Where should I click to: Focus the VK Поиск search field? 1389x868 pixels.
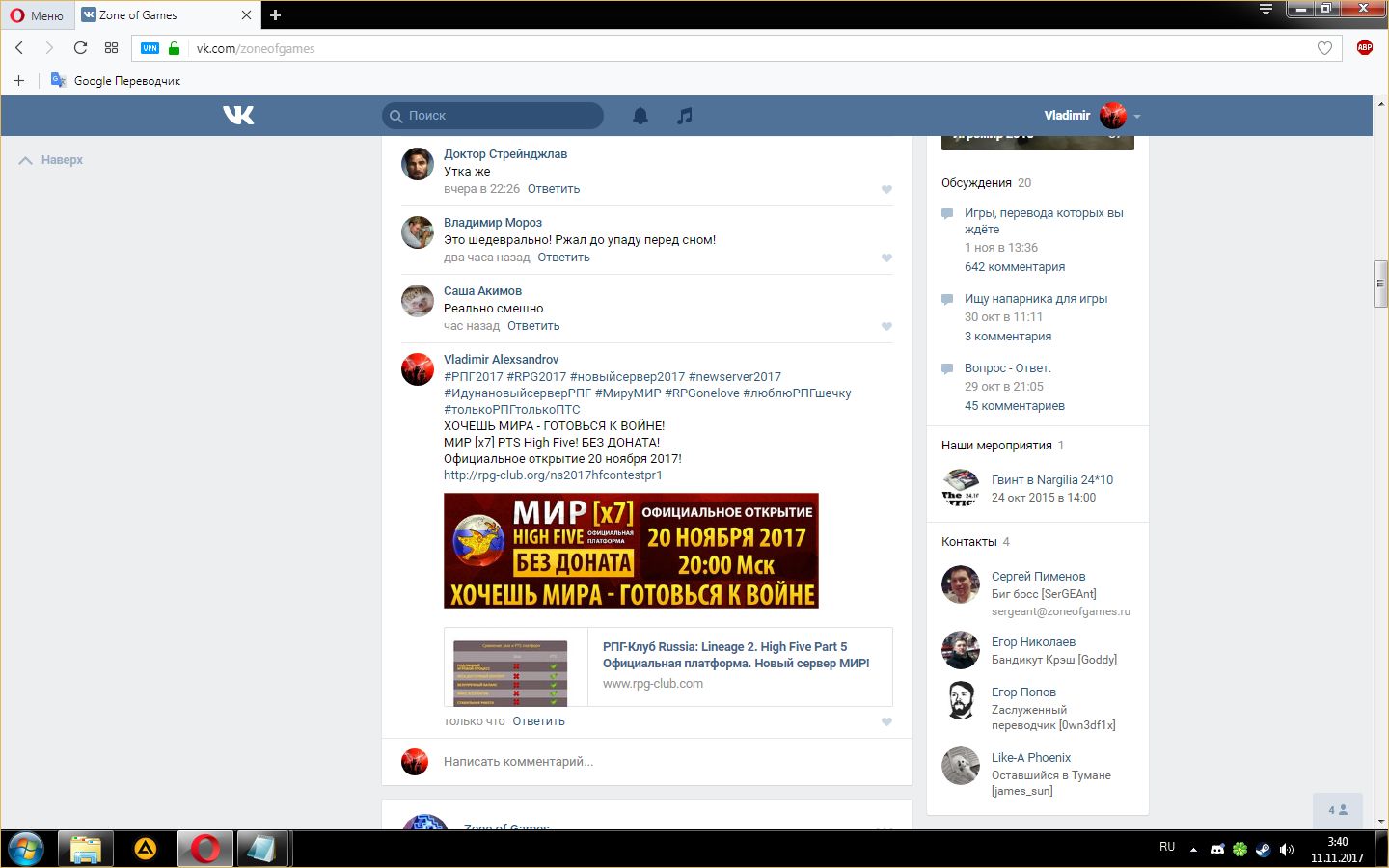point(493,116)
